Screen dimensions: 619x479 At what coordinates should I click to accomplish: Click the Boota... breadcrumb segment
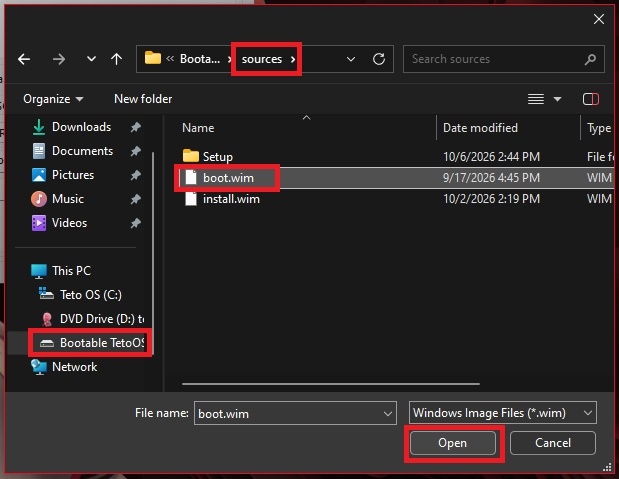[x=200, y=59]
